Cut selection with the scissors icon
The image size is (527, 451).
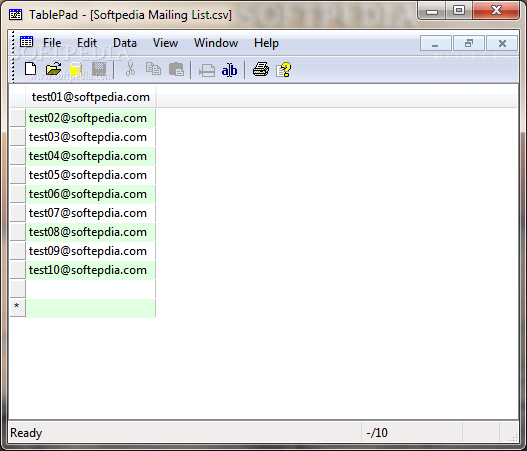coord(130,69)
